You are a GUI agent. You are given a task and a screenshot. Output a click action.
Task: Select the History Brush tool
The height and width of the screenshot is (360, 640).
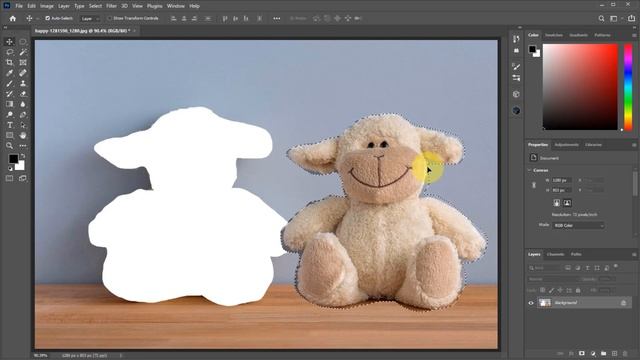pos(9,94)
